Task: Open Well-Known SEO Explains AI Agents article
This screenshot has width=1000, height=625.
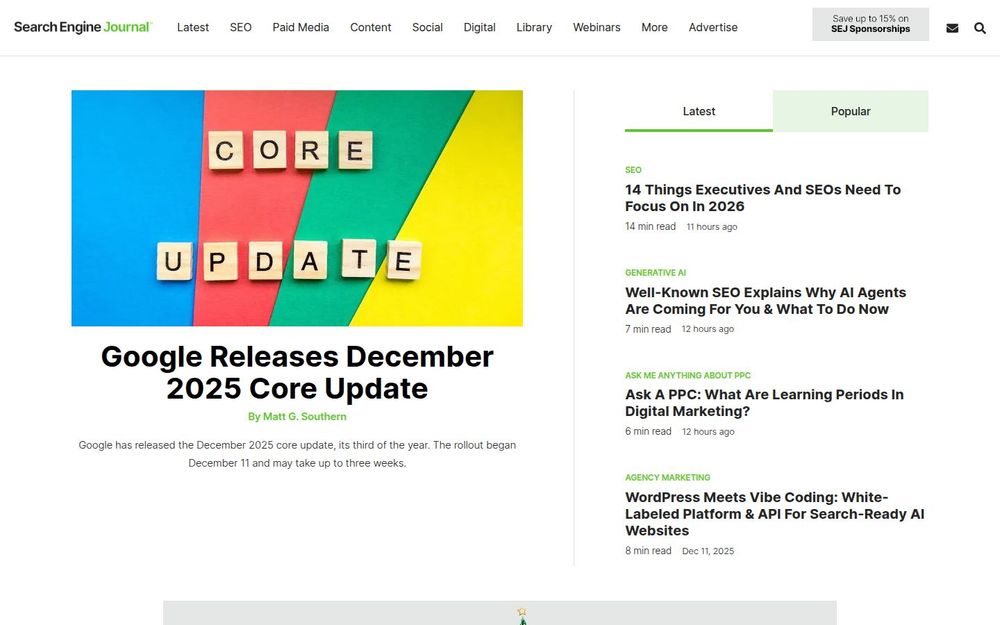Action: (765, 300)
